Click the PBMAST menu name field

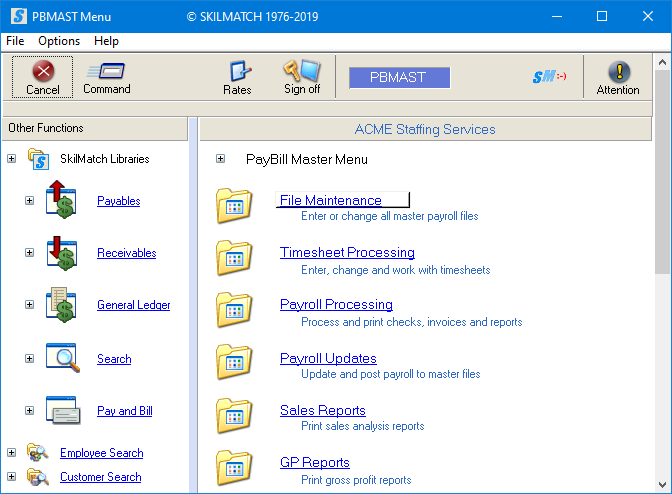coord(399,77)
